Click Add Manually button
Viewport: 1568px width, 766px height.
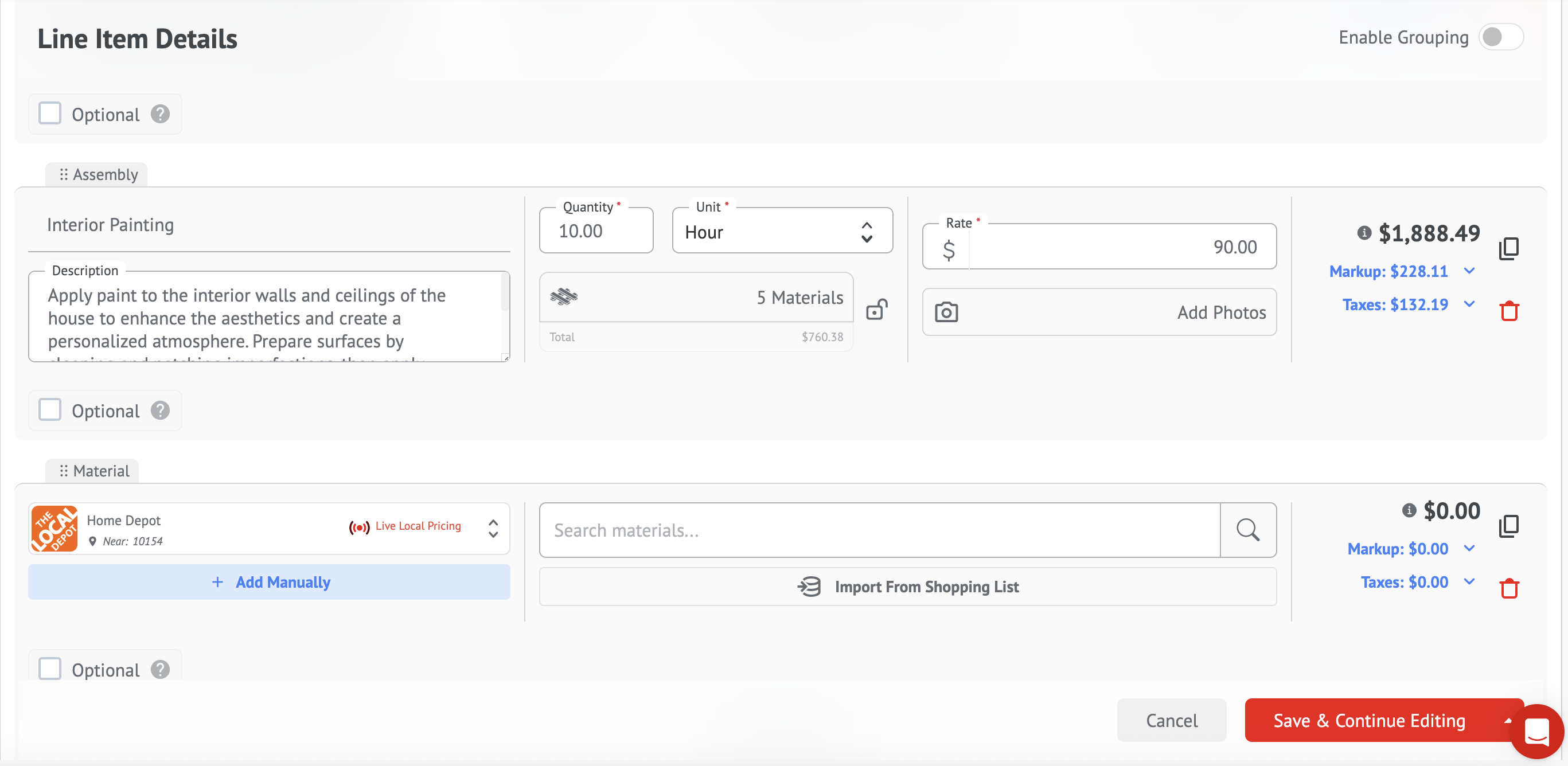(x=268, y=581)
